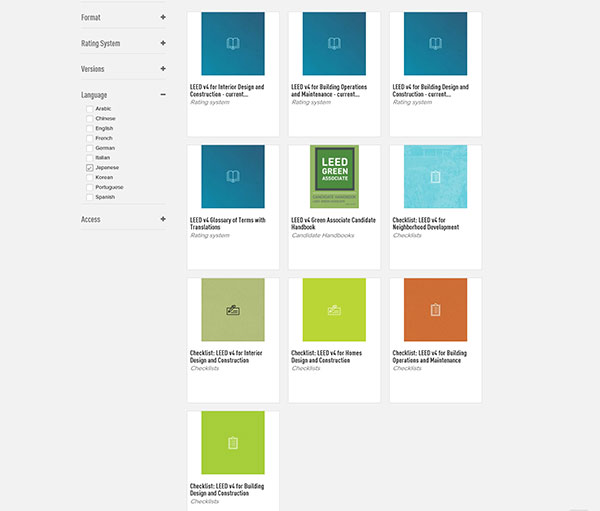Open Checklist: LEED v4 for Homes Design link
This screenshot has width=600, height=511.
pyautogui.click(x=326, y=356)
